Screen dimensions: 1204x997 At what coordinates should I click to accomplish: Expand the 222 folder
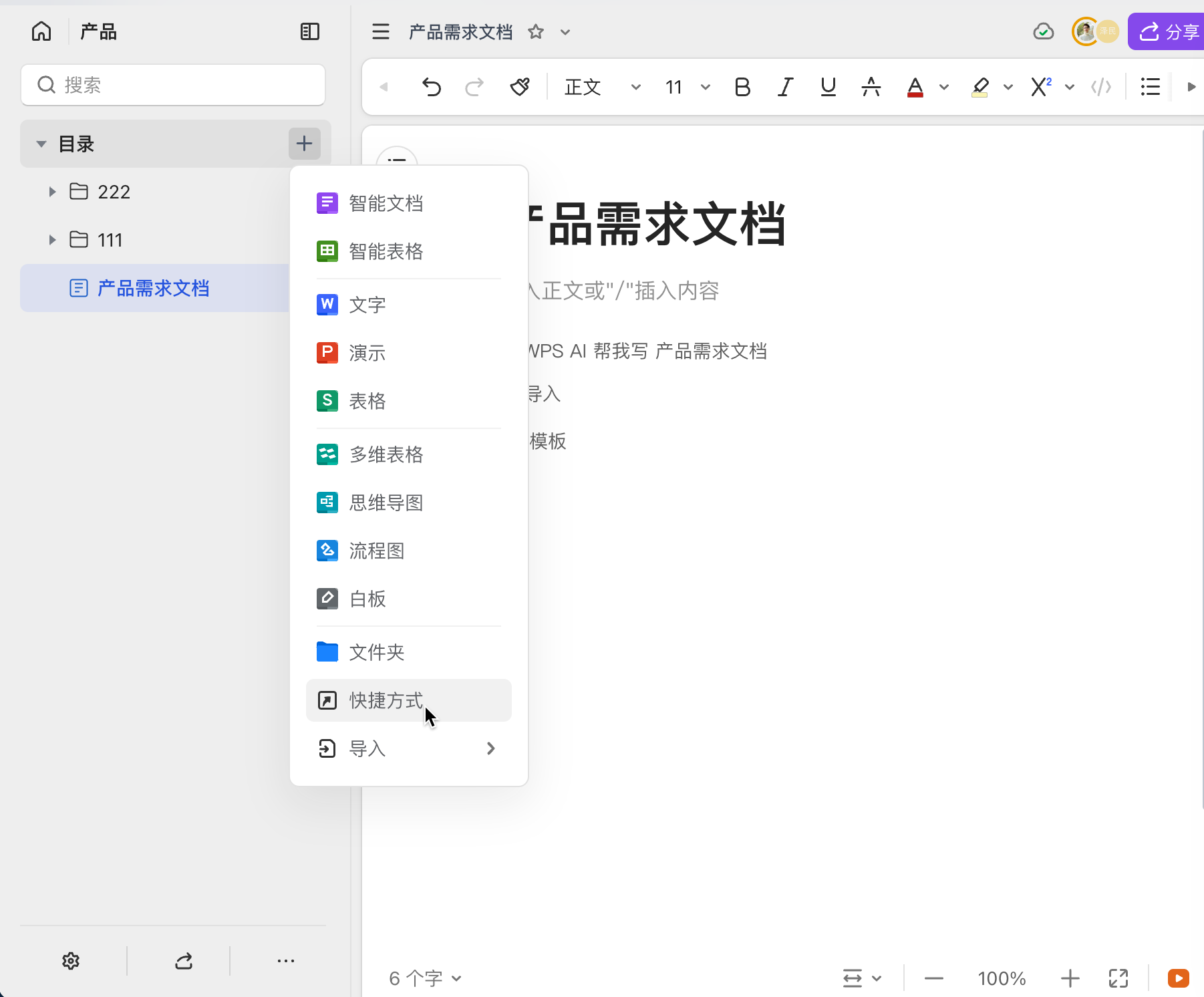click(x=52, y=192)
